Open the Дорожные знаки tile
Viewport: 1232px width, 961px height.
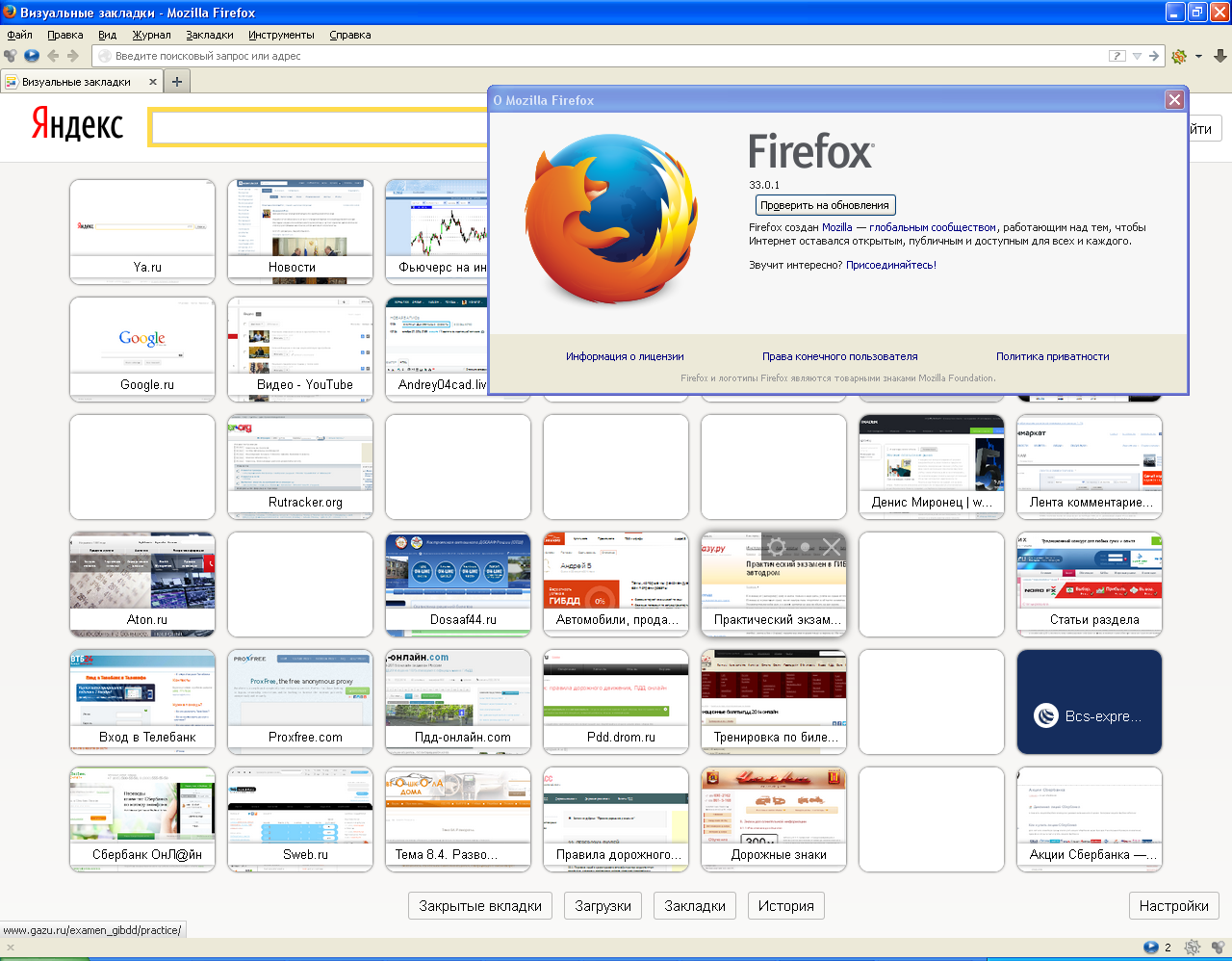[774, 819]
